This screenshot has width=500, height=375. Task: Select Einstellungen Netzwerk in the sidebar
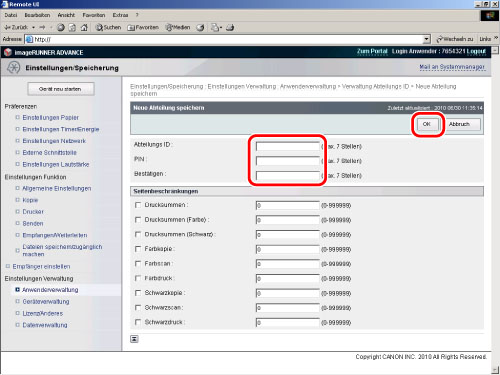54,141
